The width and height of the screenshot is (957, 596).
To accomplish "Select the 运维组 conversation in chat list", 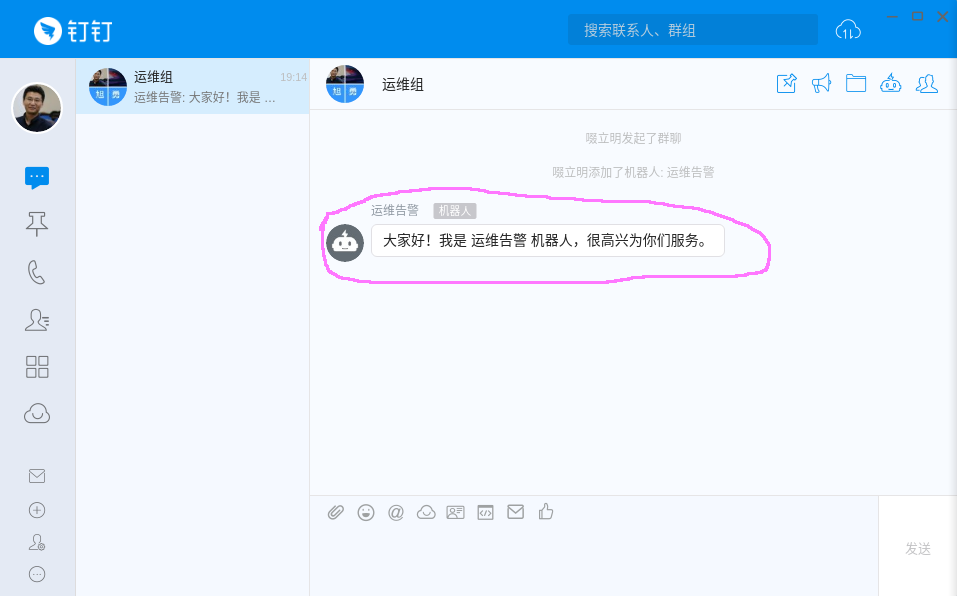I will 192,86.
